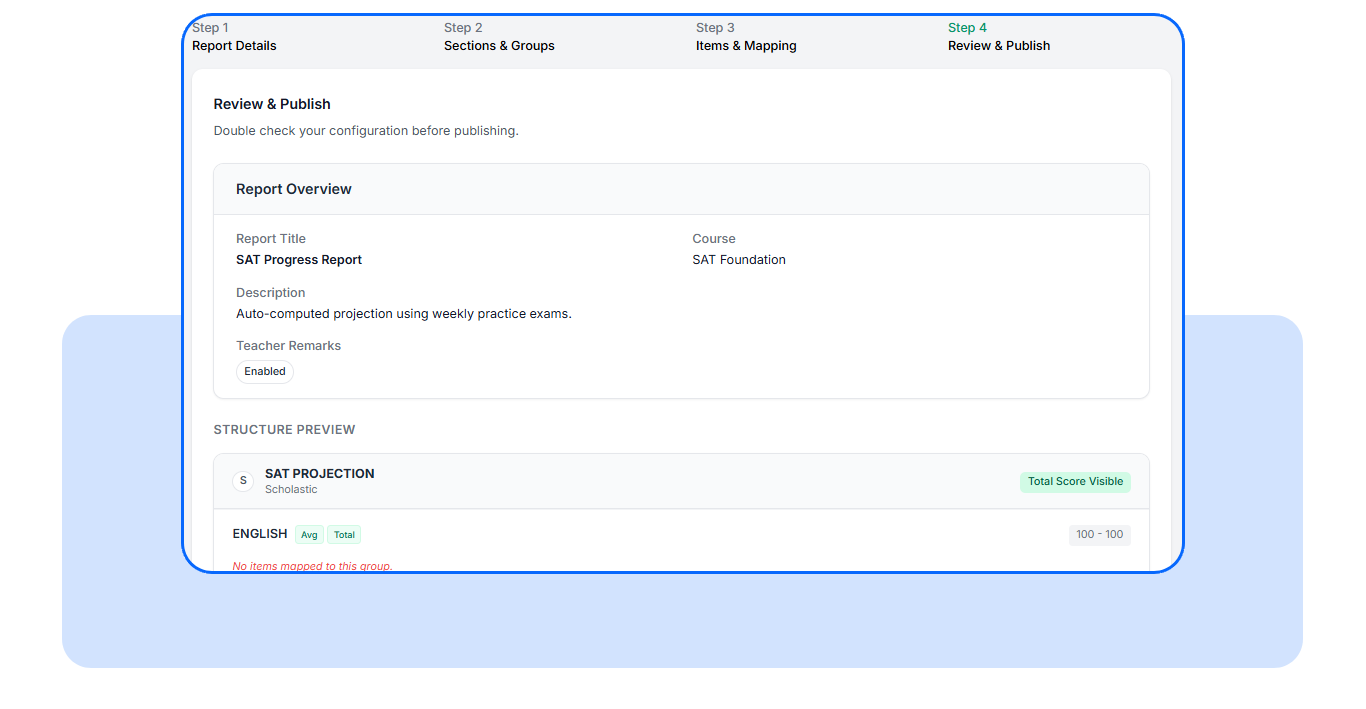
Task: Switch to Step 3 Items & Mapping
Action: (x=746, y=37)
